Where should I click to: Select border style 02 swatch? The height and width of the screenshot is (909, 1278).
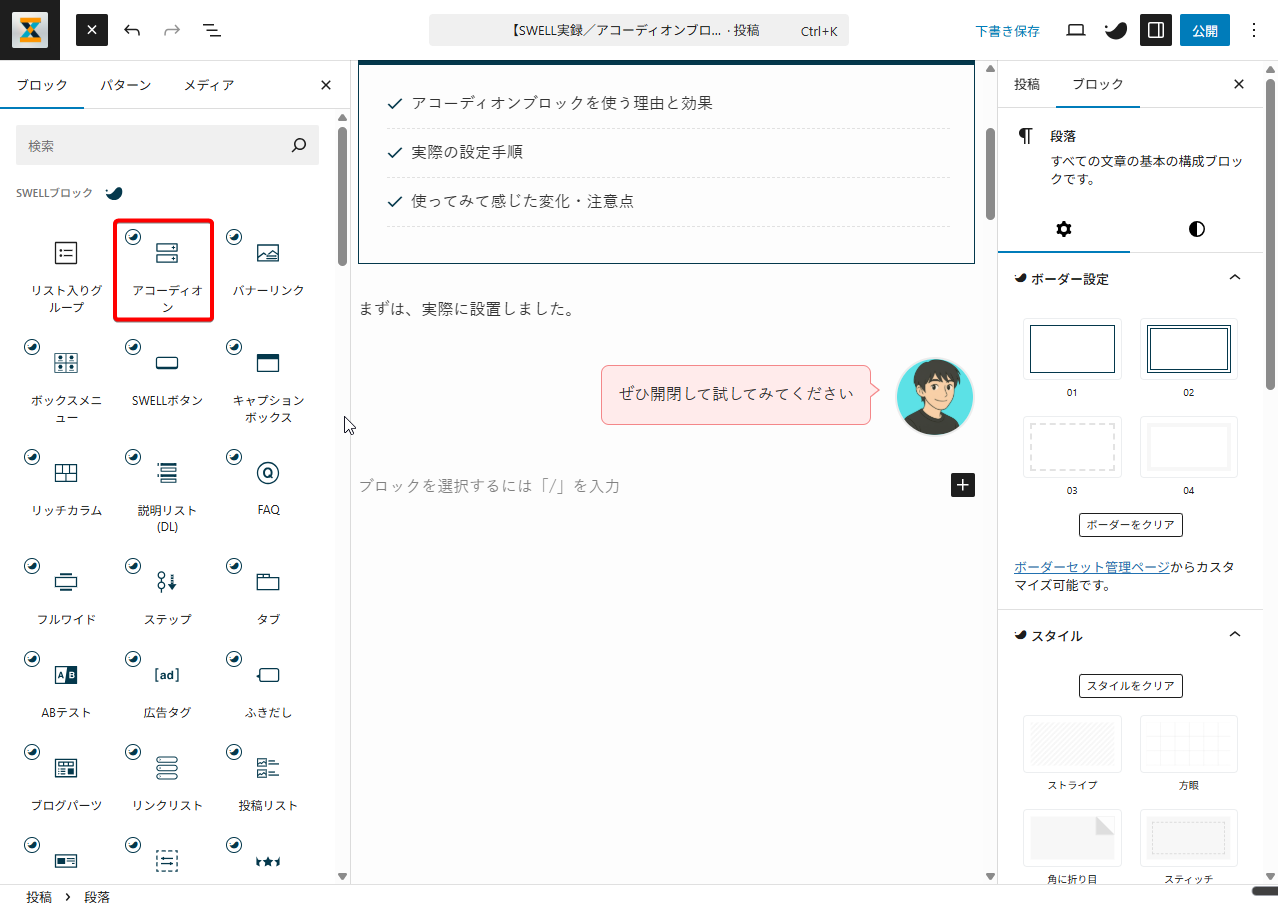pyautogui.click(x=1188, y=349)
